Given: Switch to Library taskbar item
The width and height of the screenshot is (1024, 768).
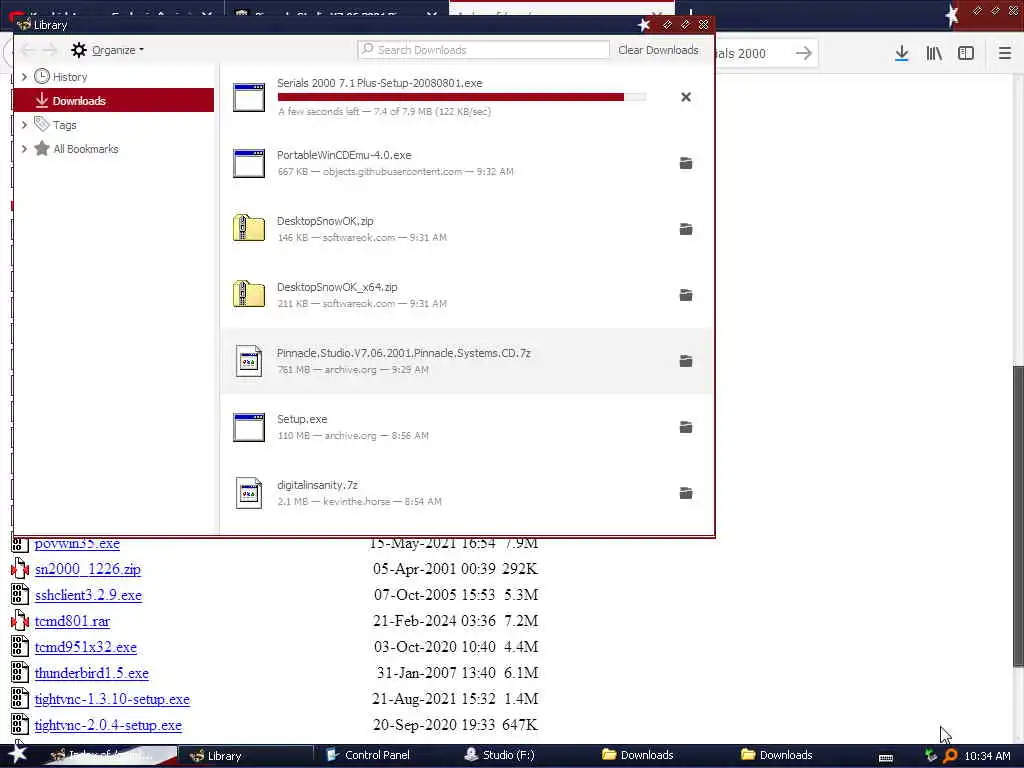Looking at the screenshot, I should (244, 756).
